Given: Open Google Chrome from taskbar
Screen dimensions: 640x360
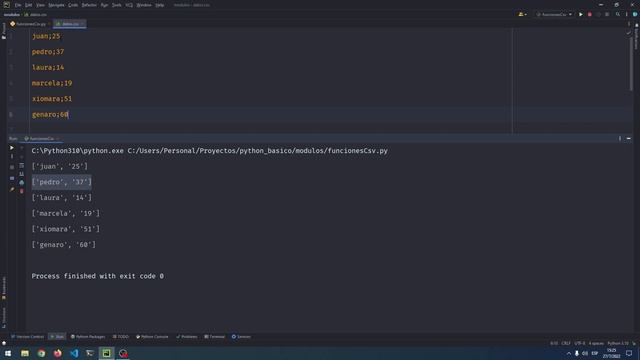Looking at the screenshot, I should [41, 353].
